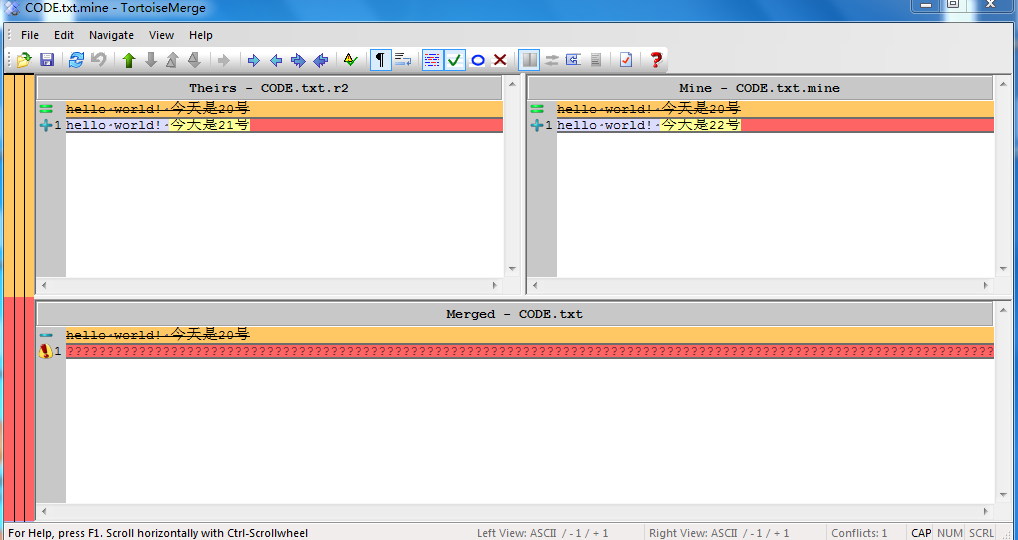Click the dark red X toolbar icon
Image resolution: width=1018 pixels, height=540 pixels.
click(x=500, y=60)
